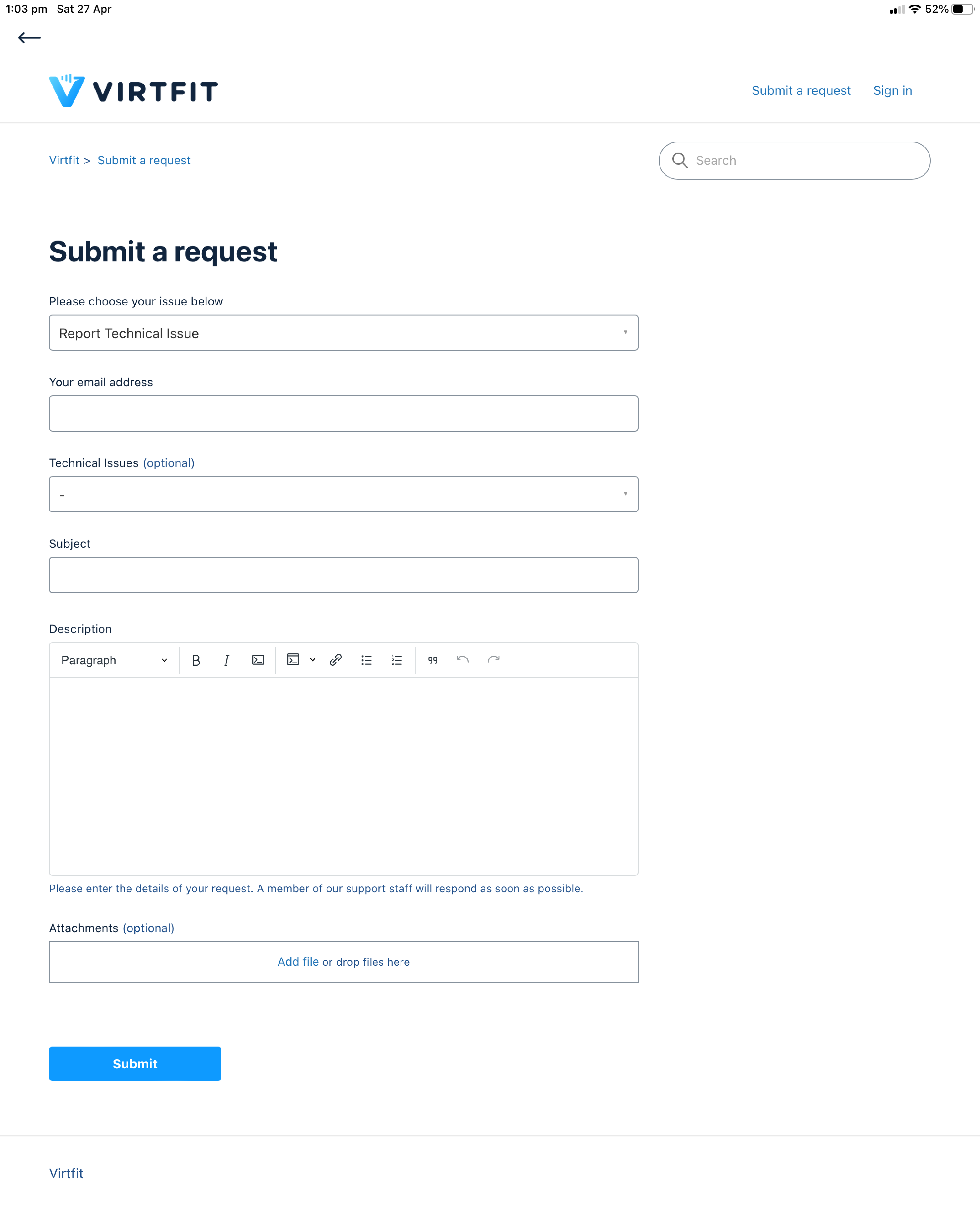This screenshot has height=1211, width=980.
Task: Click the blue Submit button
Action: tap(135, 1064)
